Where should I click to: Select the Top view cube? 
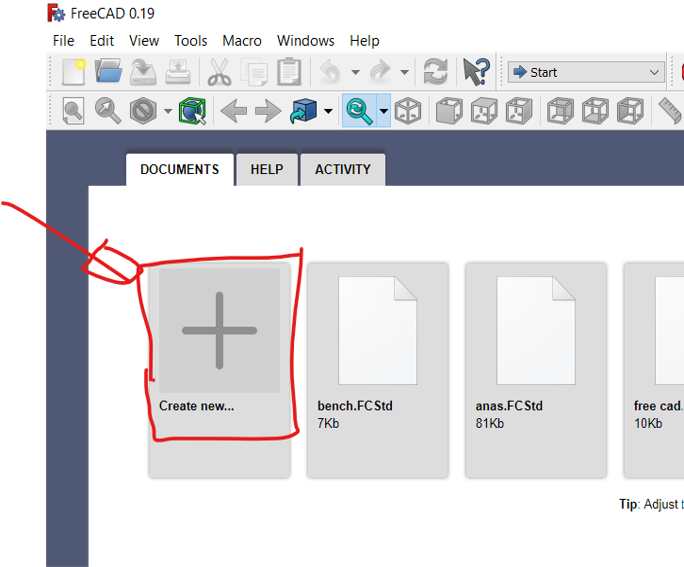(x=484, y=111)
